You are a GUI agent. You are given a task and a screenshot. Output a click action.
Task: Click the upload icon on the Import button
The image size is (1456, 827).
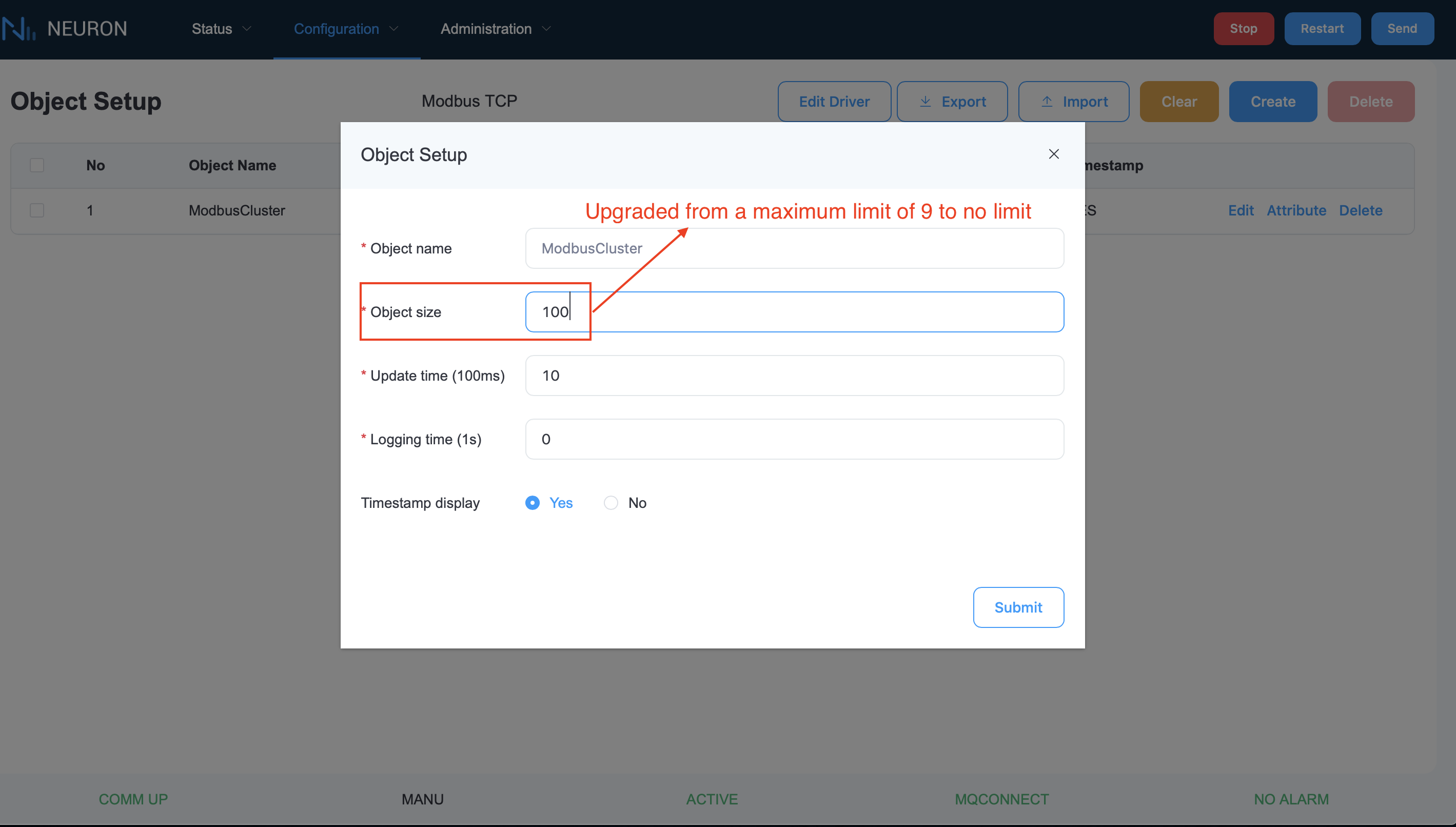click(1047, 102)
